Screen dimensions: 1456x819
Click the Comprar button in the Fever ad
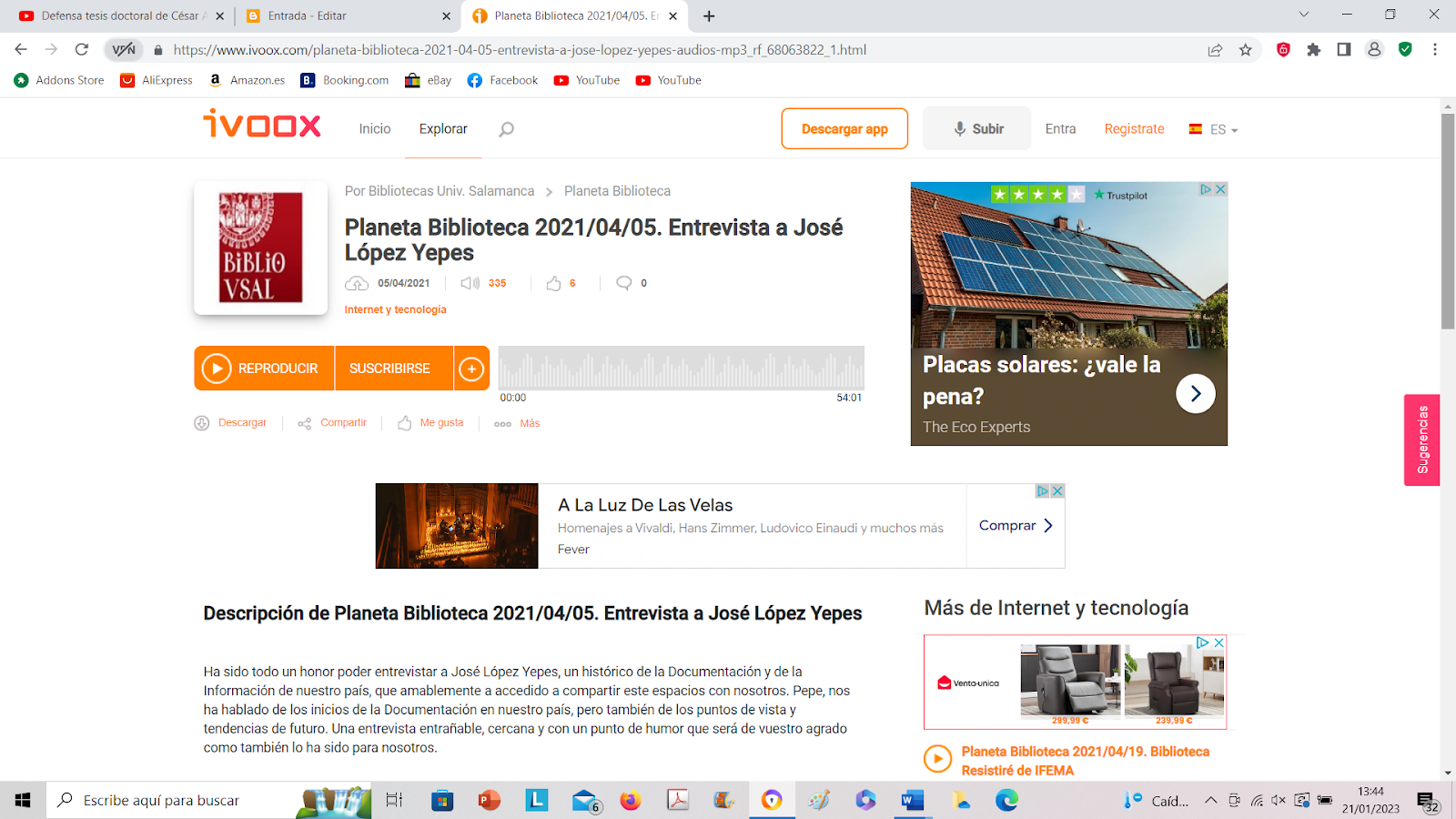pos(1016,526)
